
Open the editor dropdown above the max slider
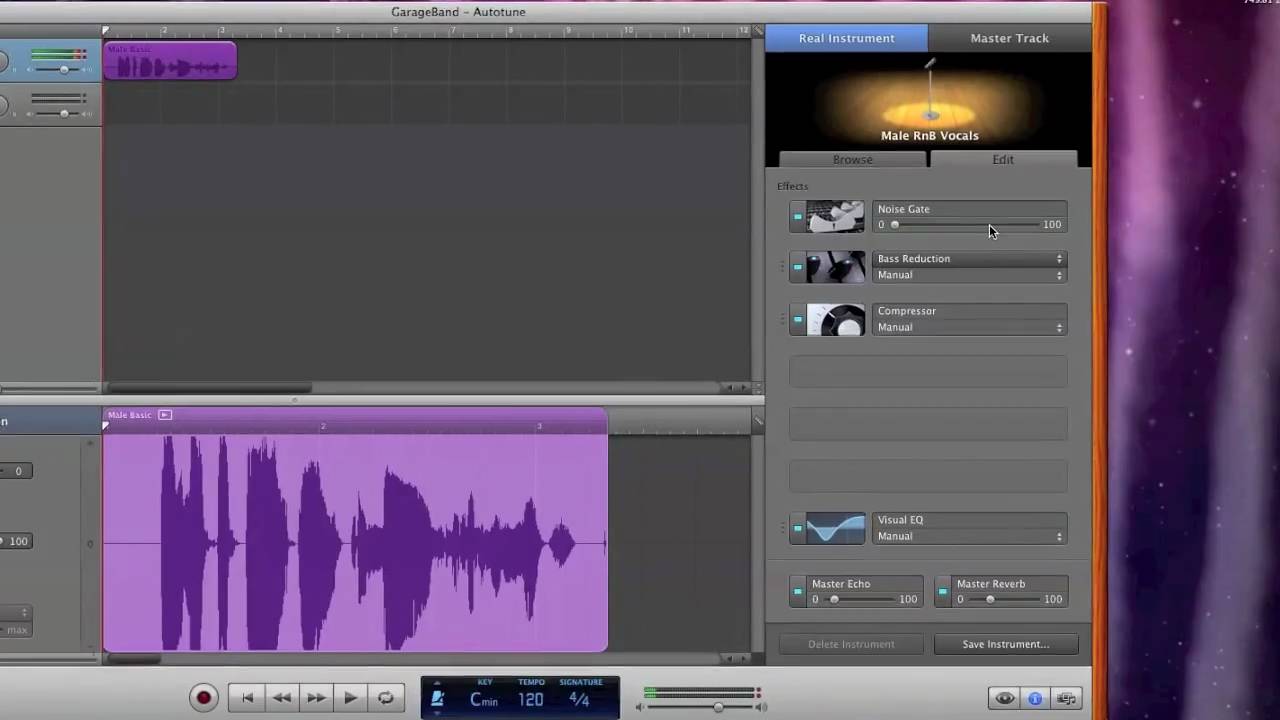[x=16, y=612]
